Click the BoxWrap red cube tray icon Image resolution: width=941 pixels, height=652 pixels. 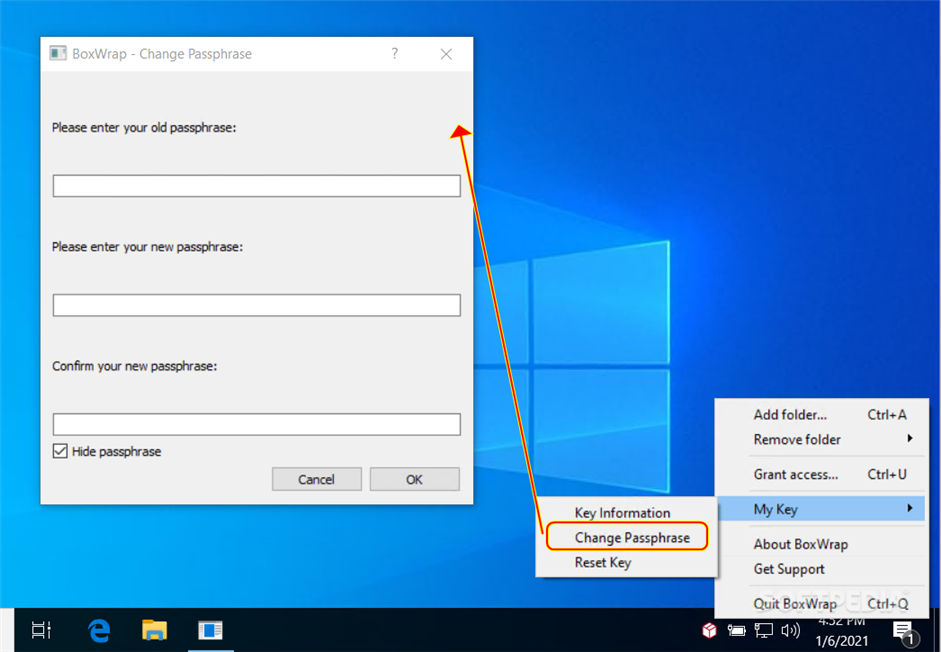tap(709, 630)
